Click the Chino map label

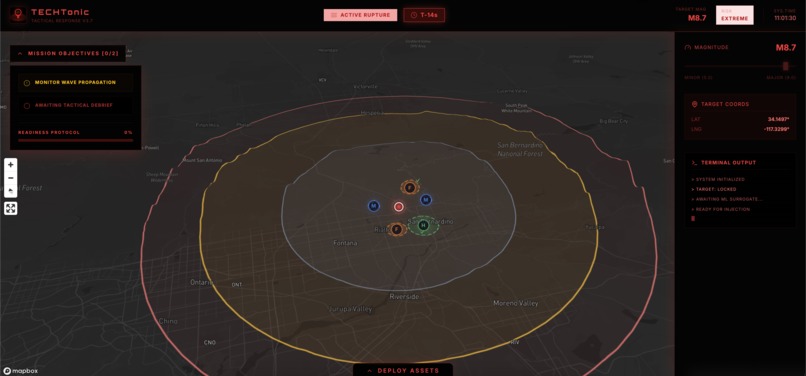[x=168, y=321]
